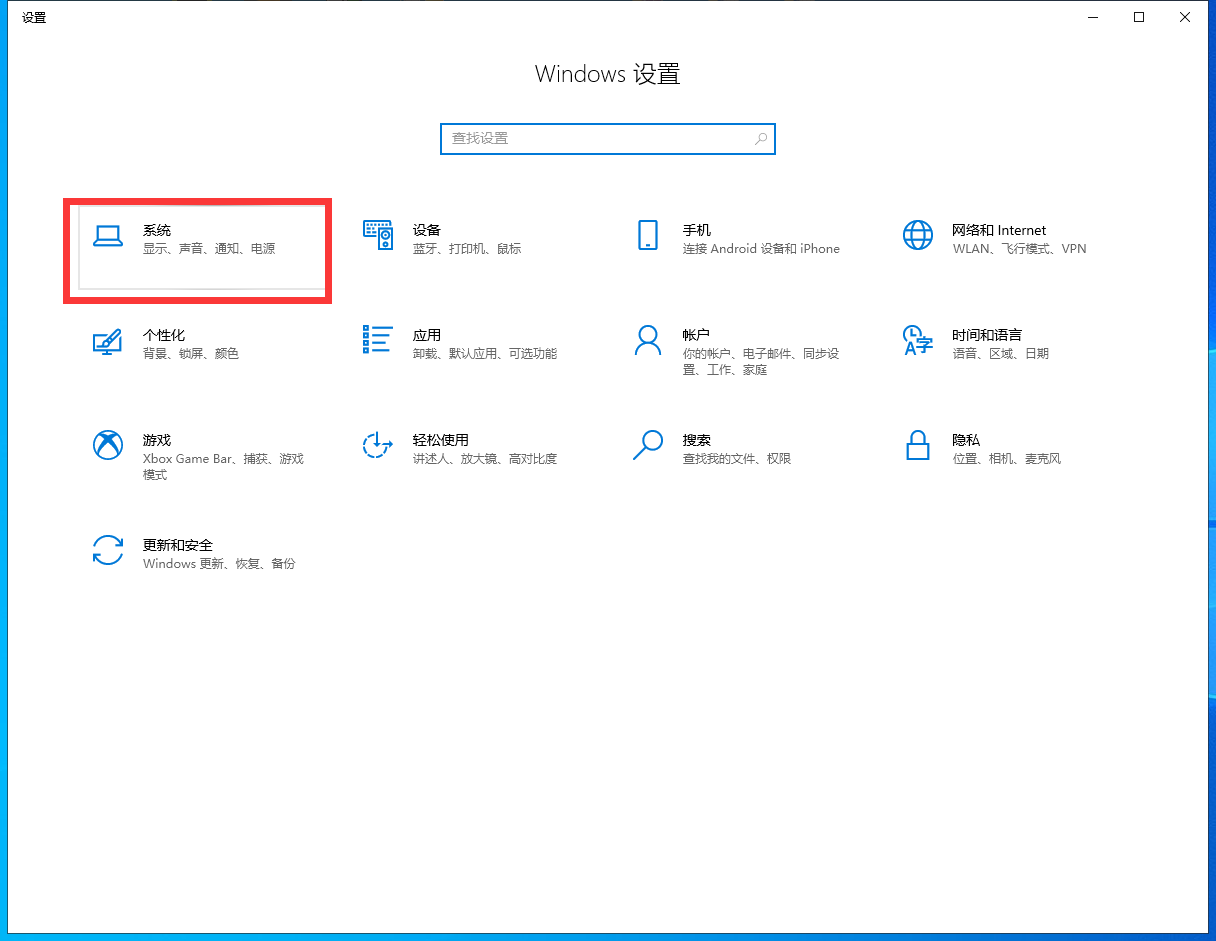The image size is (1216, 941).
Task: Click the text 语音、区域、日期
Action: click(x=1001, y=354)
